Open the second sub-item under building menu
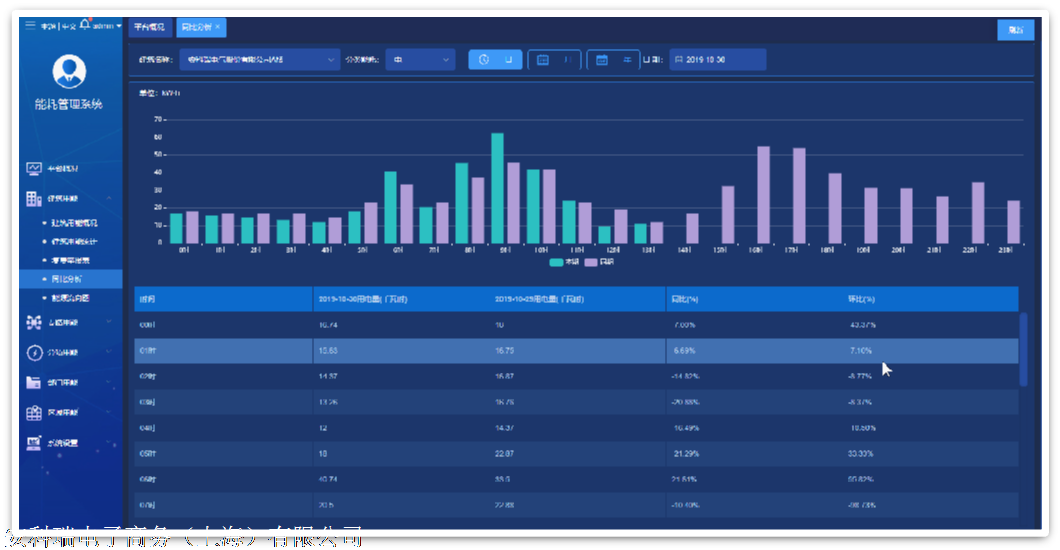 [74, 241]
